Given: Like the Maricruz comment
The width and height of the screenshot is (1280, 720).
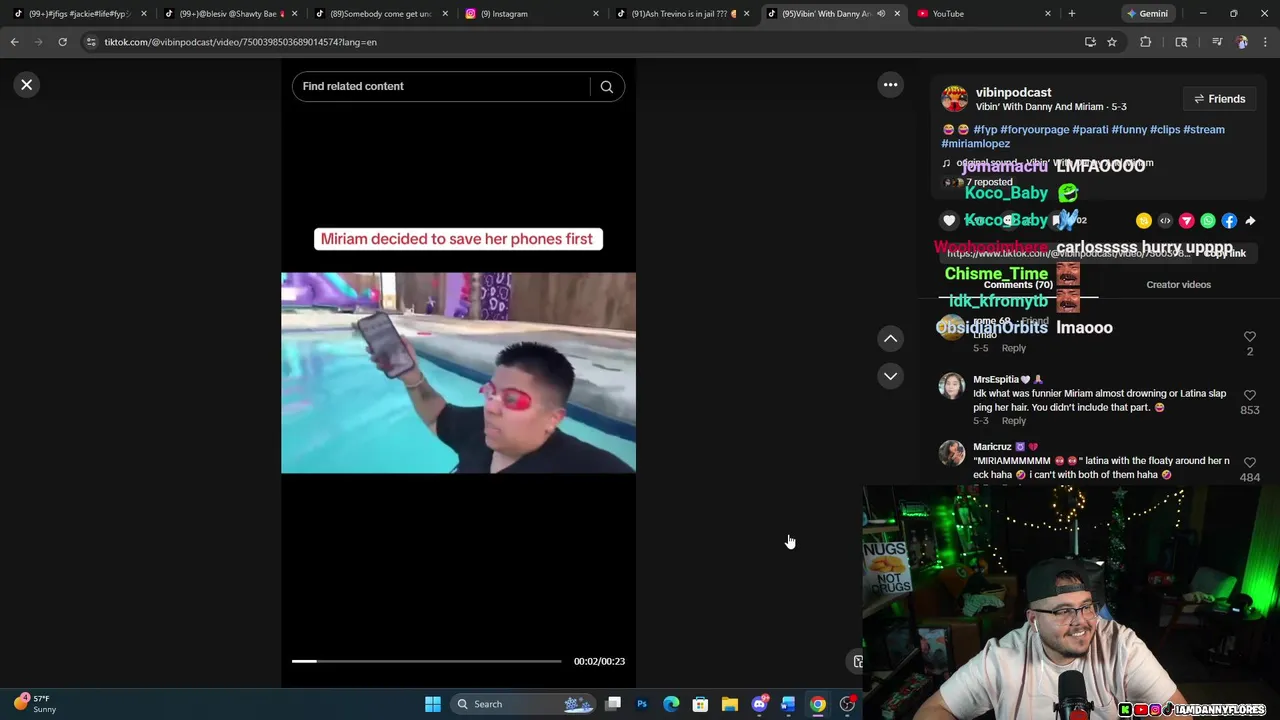Looking at the screenshot, I should click(x=1250, y=463).
